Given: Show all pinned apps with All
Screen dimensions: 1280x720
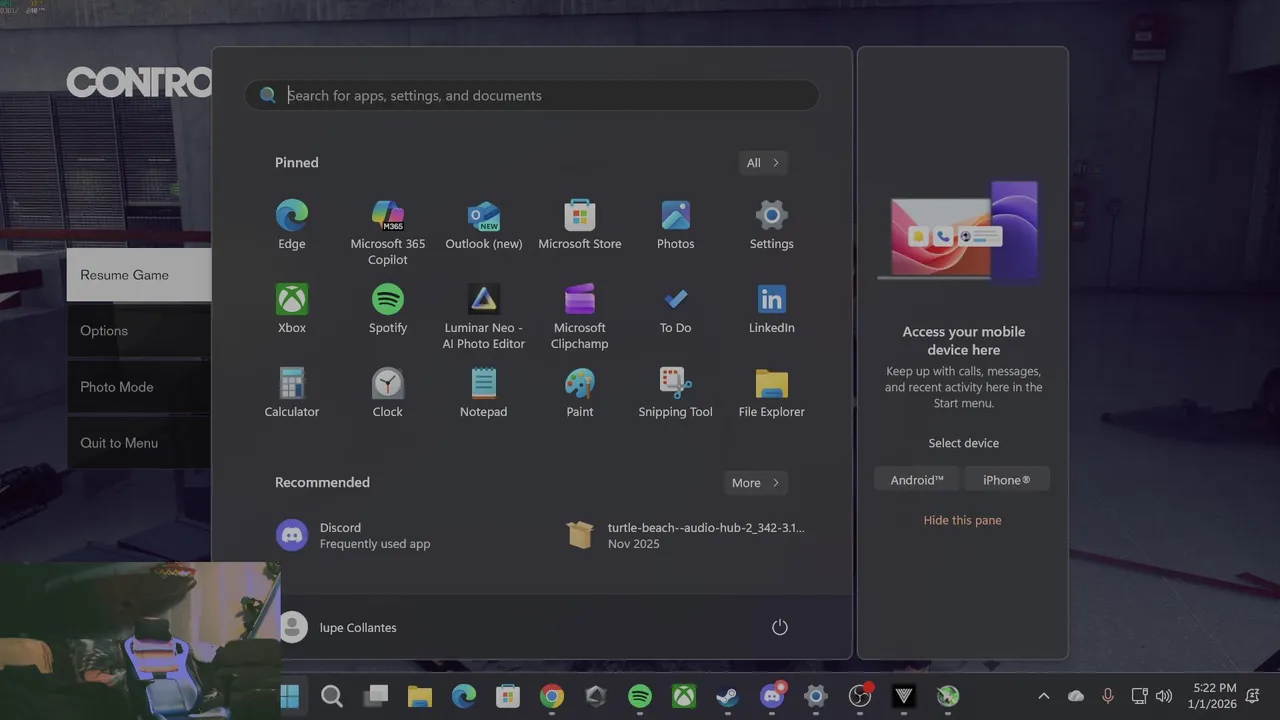Looking at the screenshot, I should tap(763, 163).
